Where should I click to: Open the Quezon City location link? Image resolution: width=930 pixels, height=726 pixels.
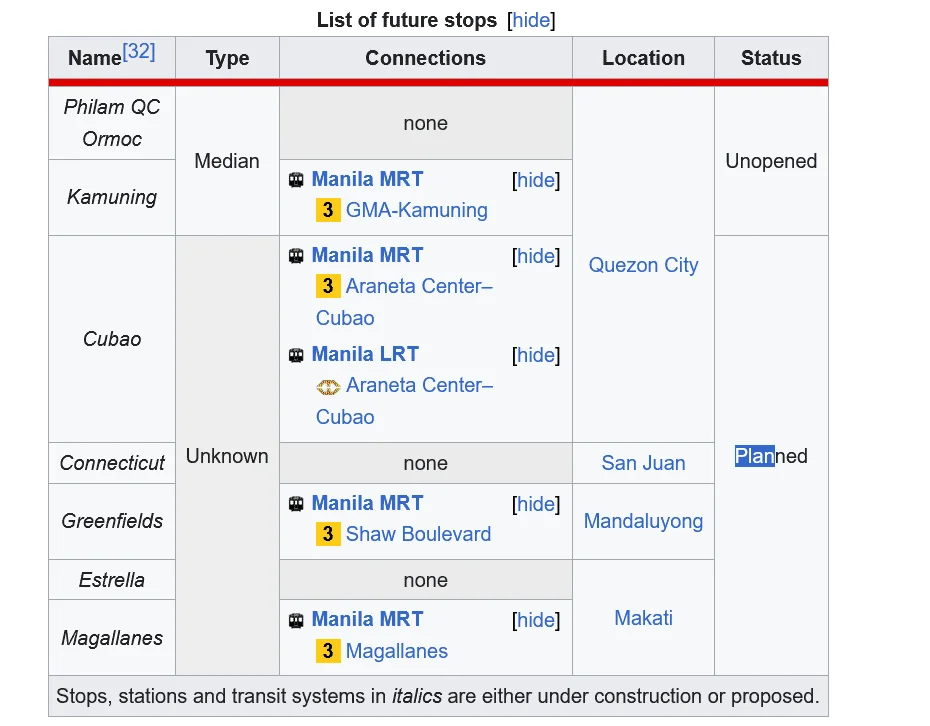643,265
